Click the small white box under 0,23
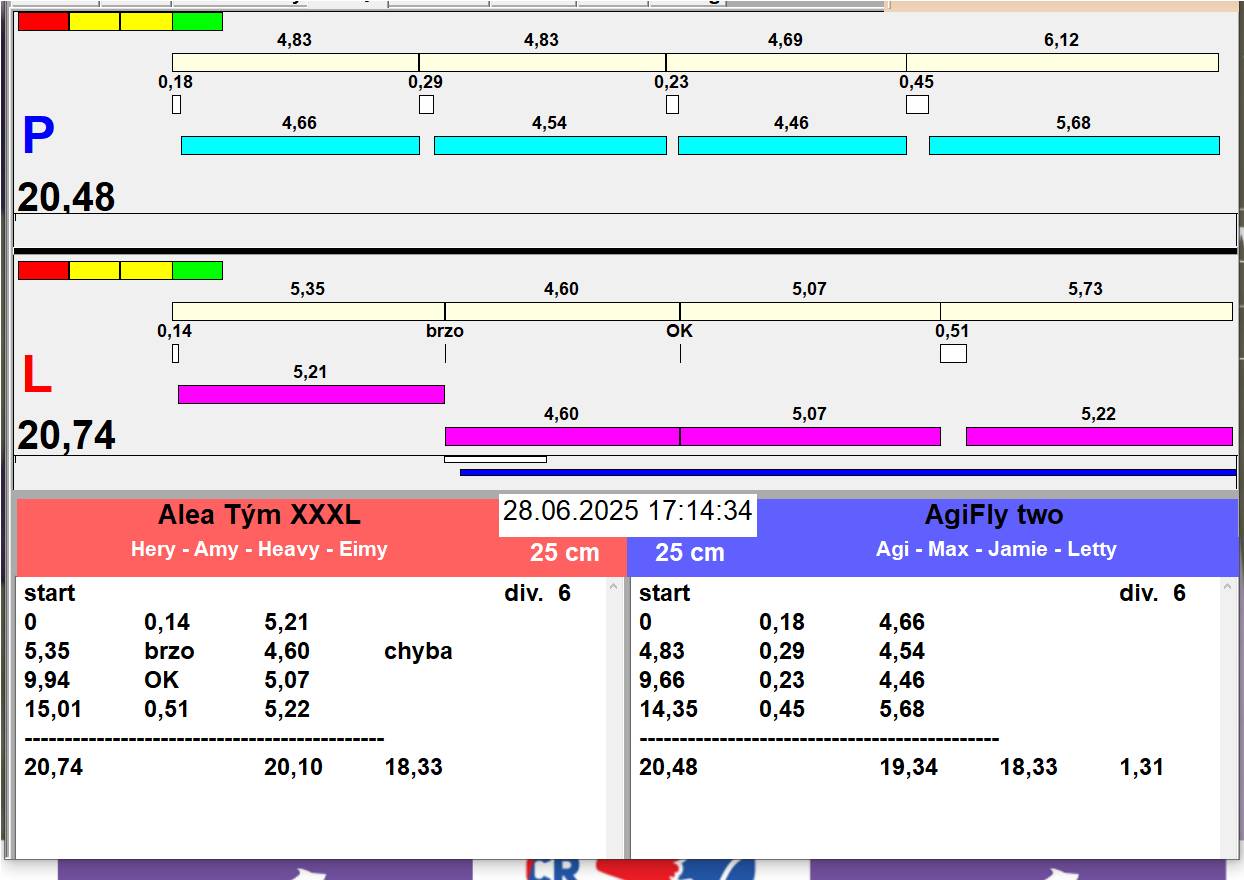Screen dimensions: 1244x880 tap(672, 104)
